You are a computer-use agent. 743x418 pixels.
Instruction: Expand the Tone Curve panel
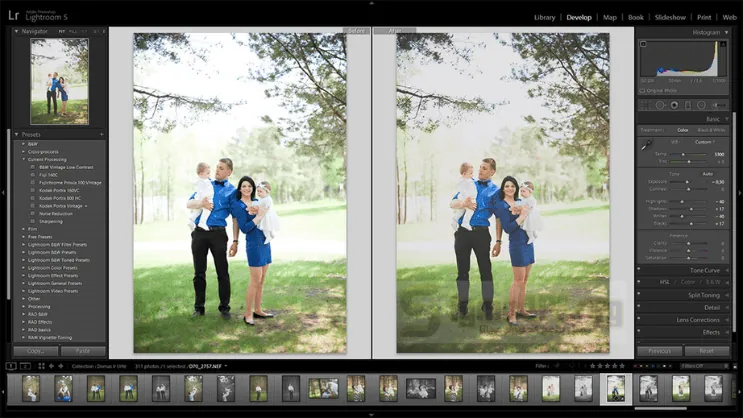(x=727, y=270)
